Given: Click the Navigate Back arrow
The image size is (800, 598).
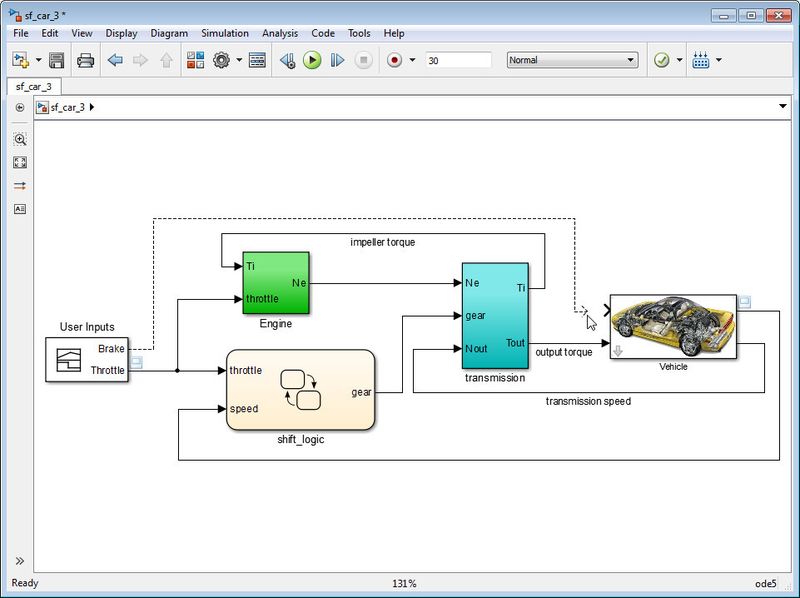Looking at the screenshot, I should click(x=115, y=61).
